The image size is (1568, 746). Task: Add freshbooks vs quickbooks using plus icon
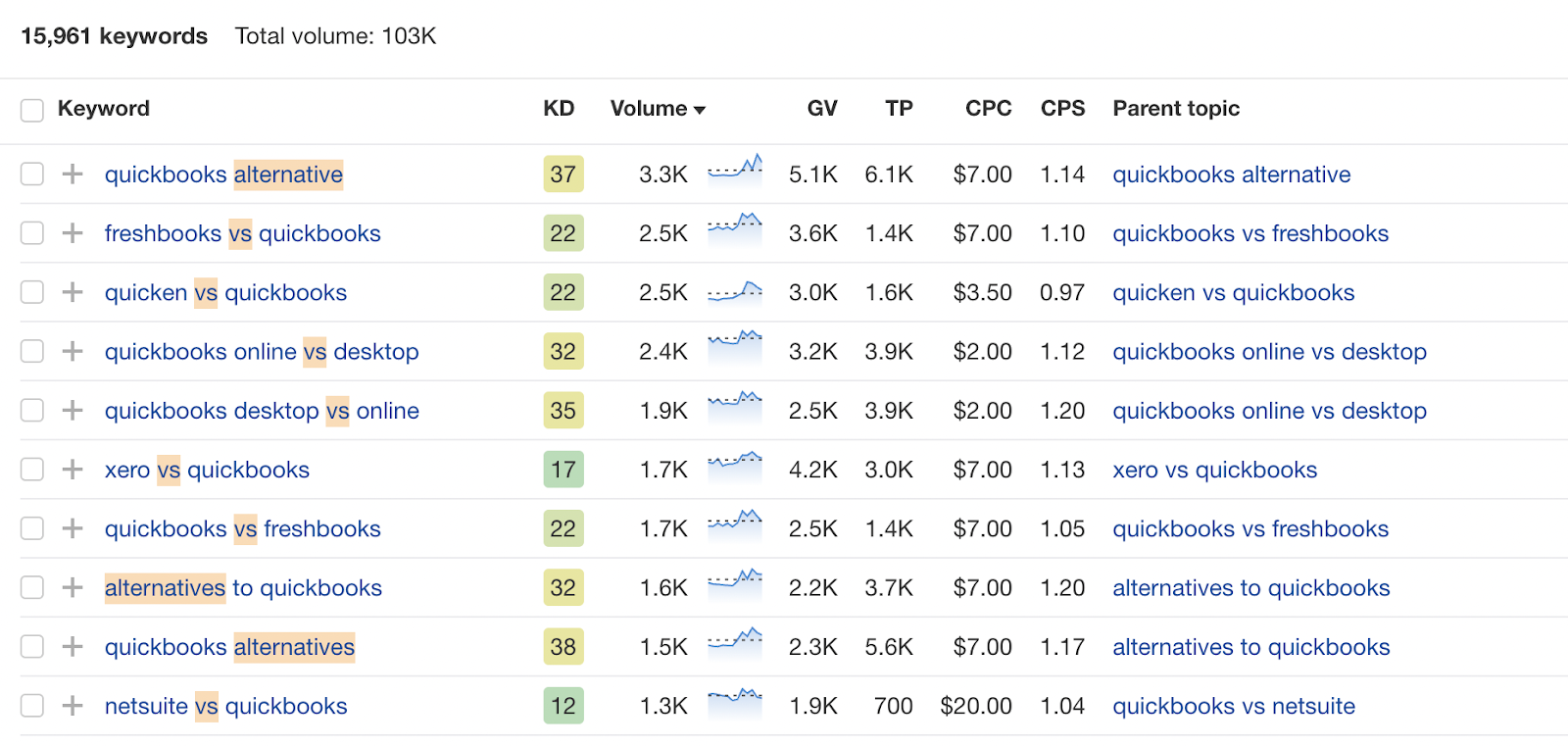tap(72, 233)
